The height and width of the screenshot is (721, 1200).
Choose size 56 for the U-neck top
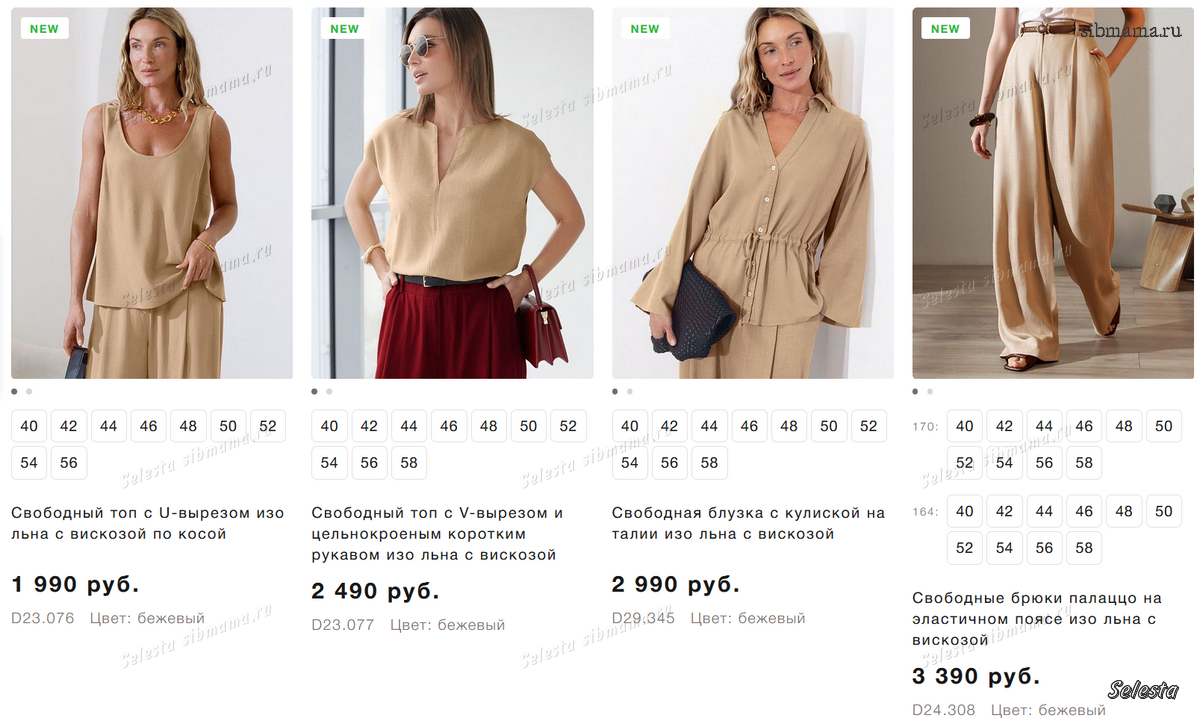click(x=68, y=463)
